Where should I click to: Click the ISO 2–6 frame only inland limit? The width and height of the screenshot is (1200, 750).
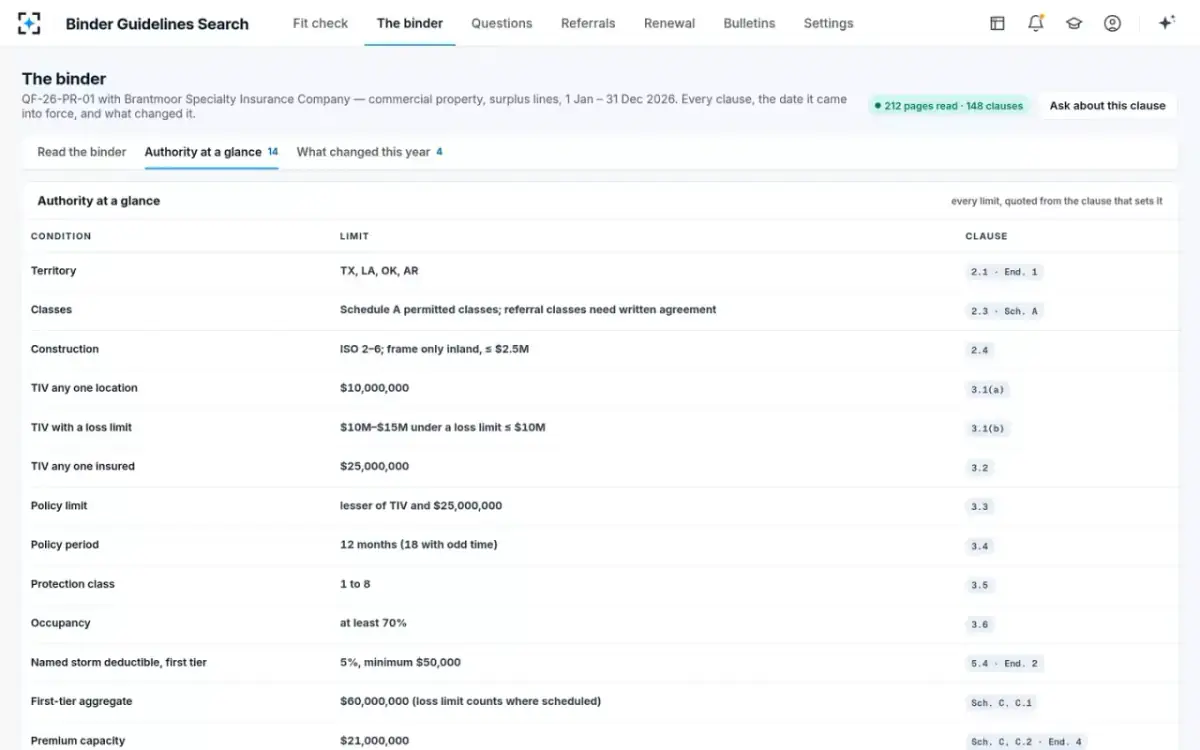[434, 349]
